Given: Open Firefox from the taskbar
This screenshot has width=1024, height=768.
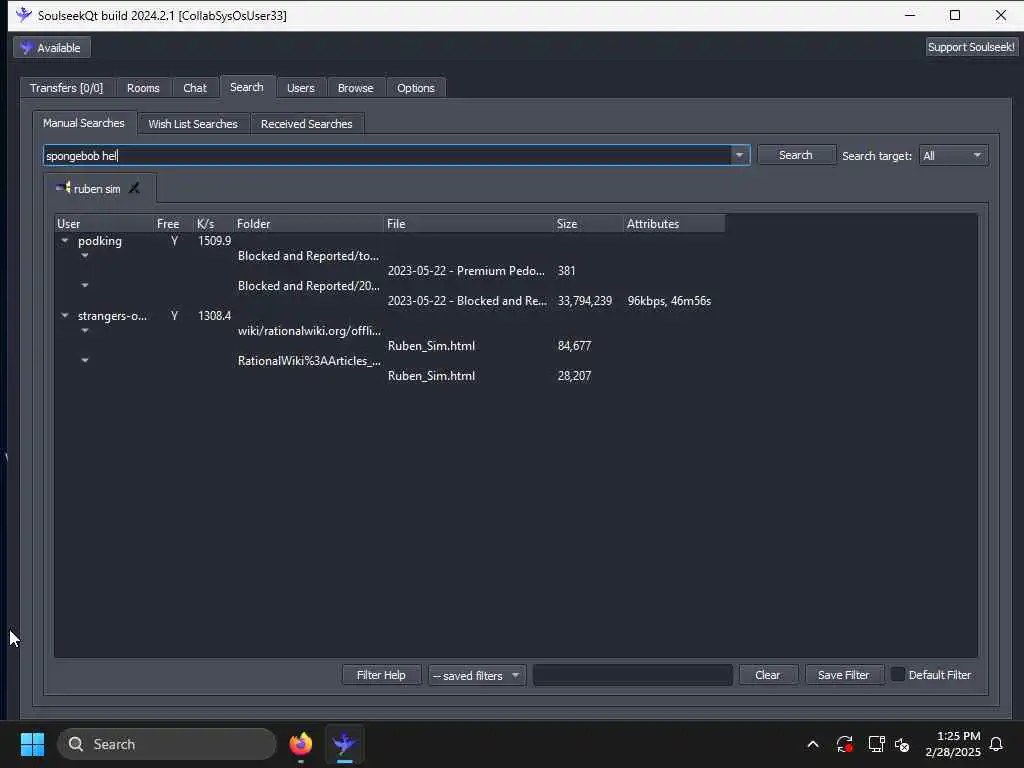Looking at the screenshot, I should point(300,744).
